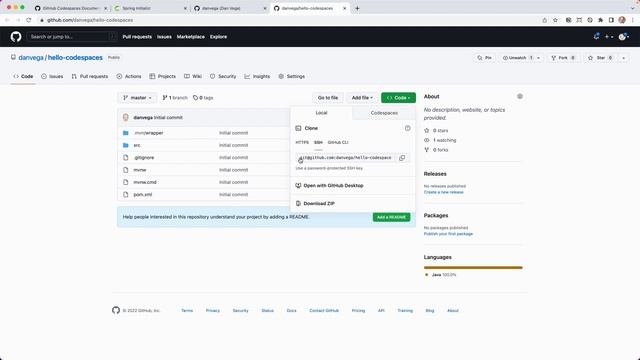
Task: Switch to the Spring Initializr browser tab
Action: click(x=149, y=8)
